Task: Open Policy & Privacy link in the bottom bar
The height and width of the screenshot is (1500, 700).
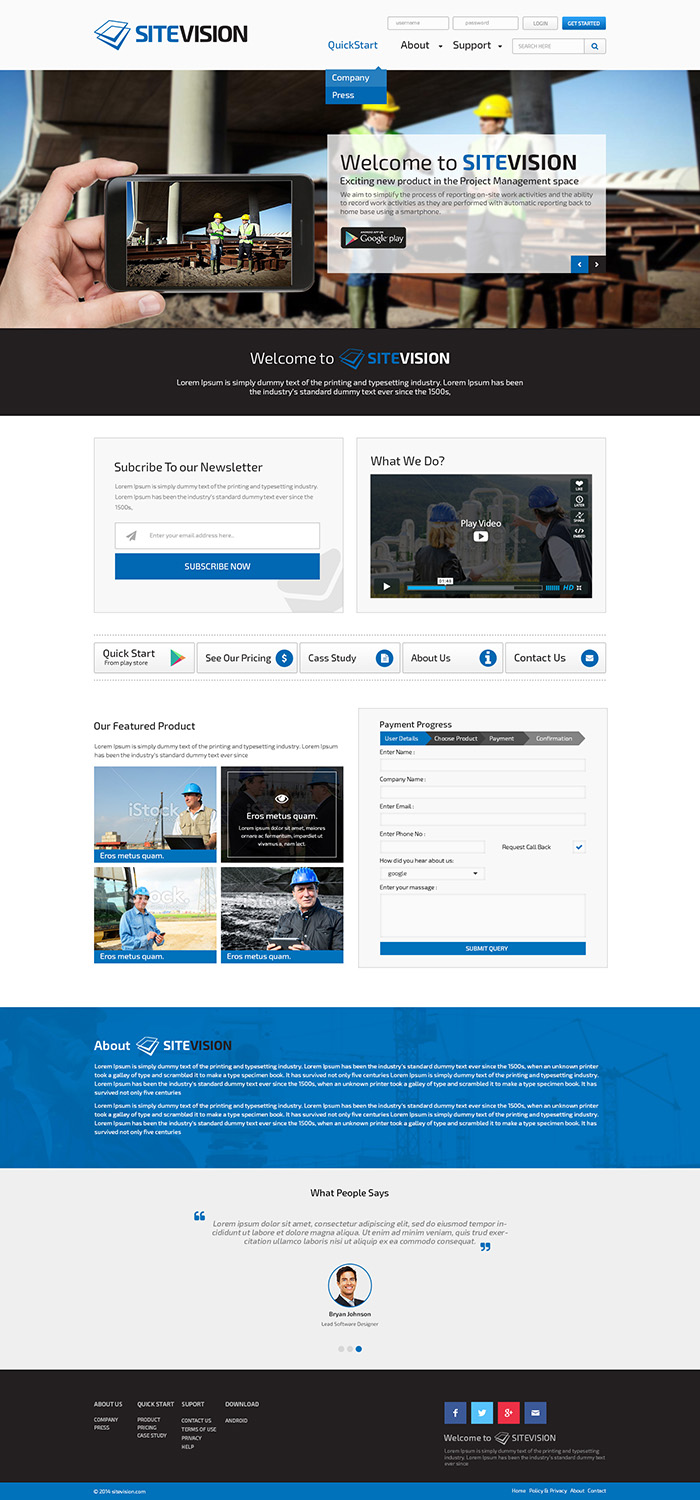Action: click(x=548, y=1491)
